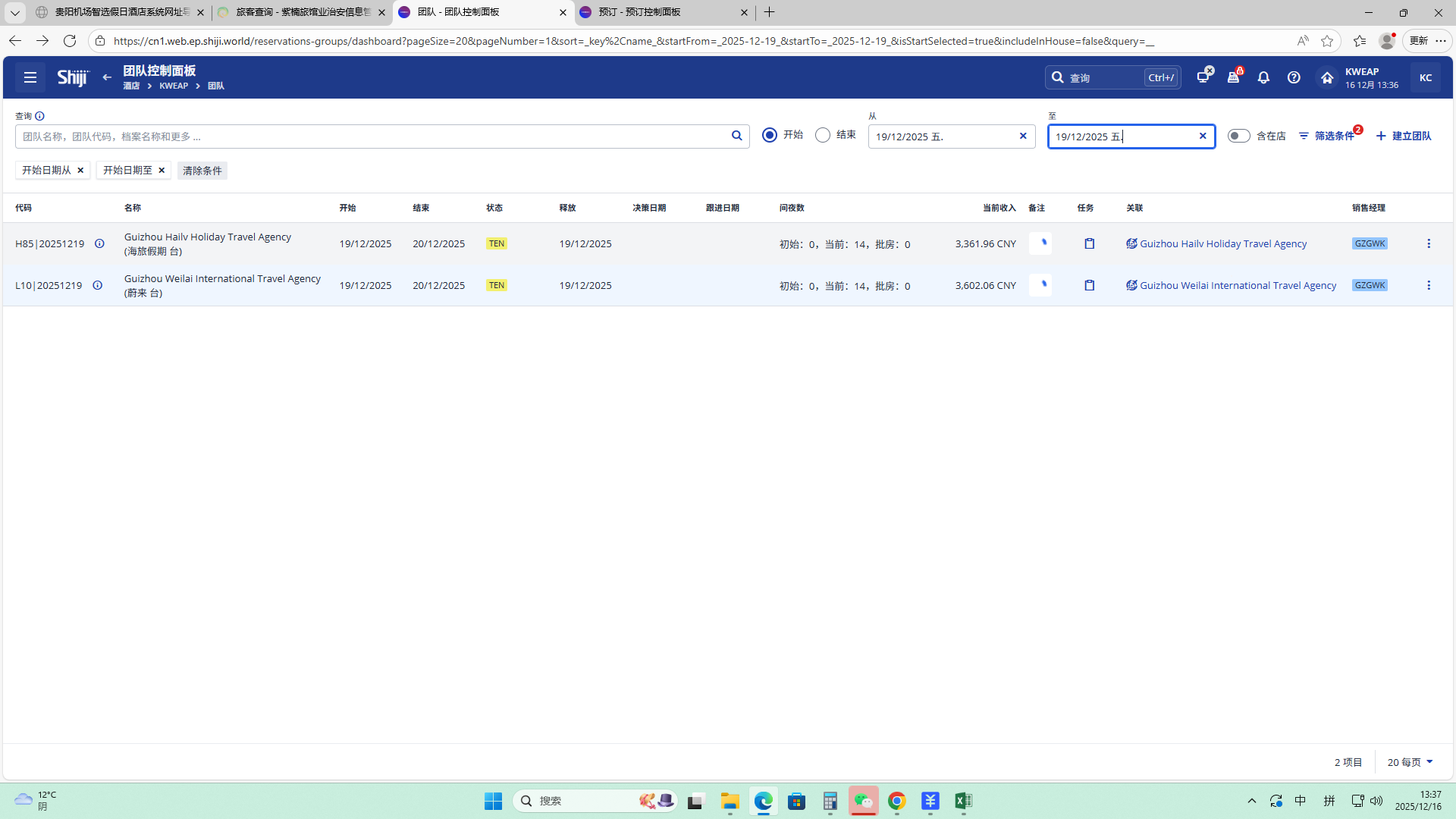Open the KC user profile menu
Viewport: 1456px width, 819px height.
(1425, 77)
